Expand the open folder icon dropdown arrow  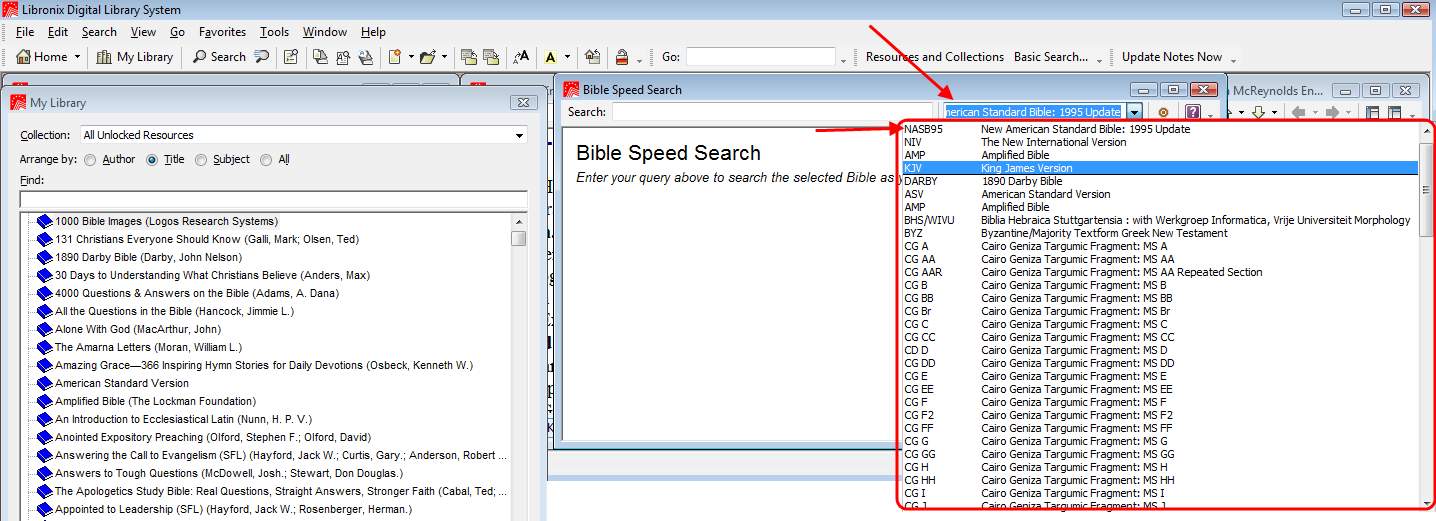click(x=444, y=57)
